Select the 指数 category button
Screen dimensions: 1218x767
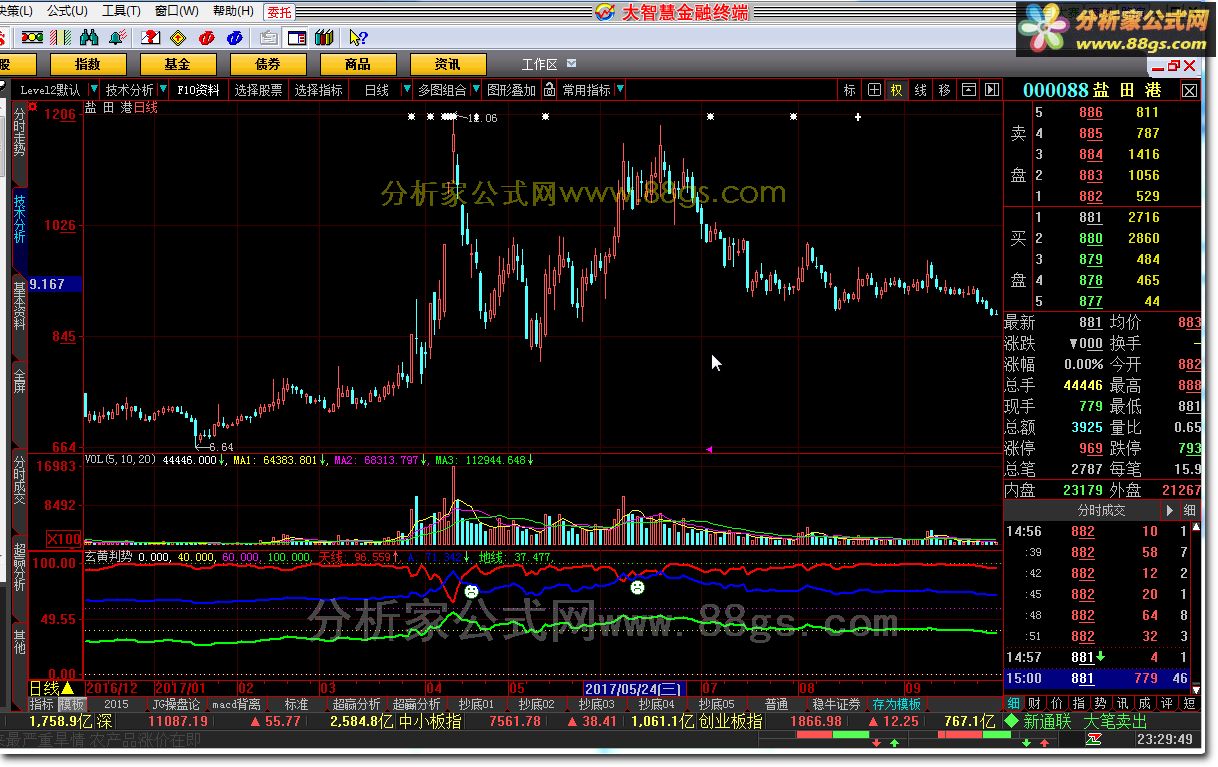click(x=87, y=64)
